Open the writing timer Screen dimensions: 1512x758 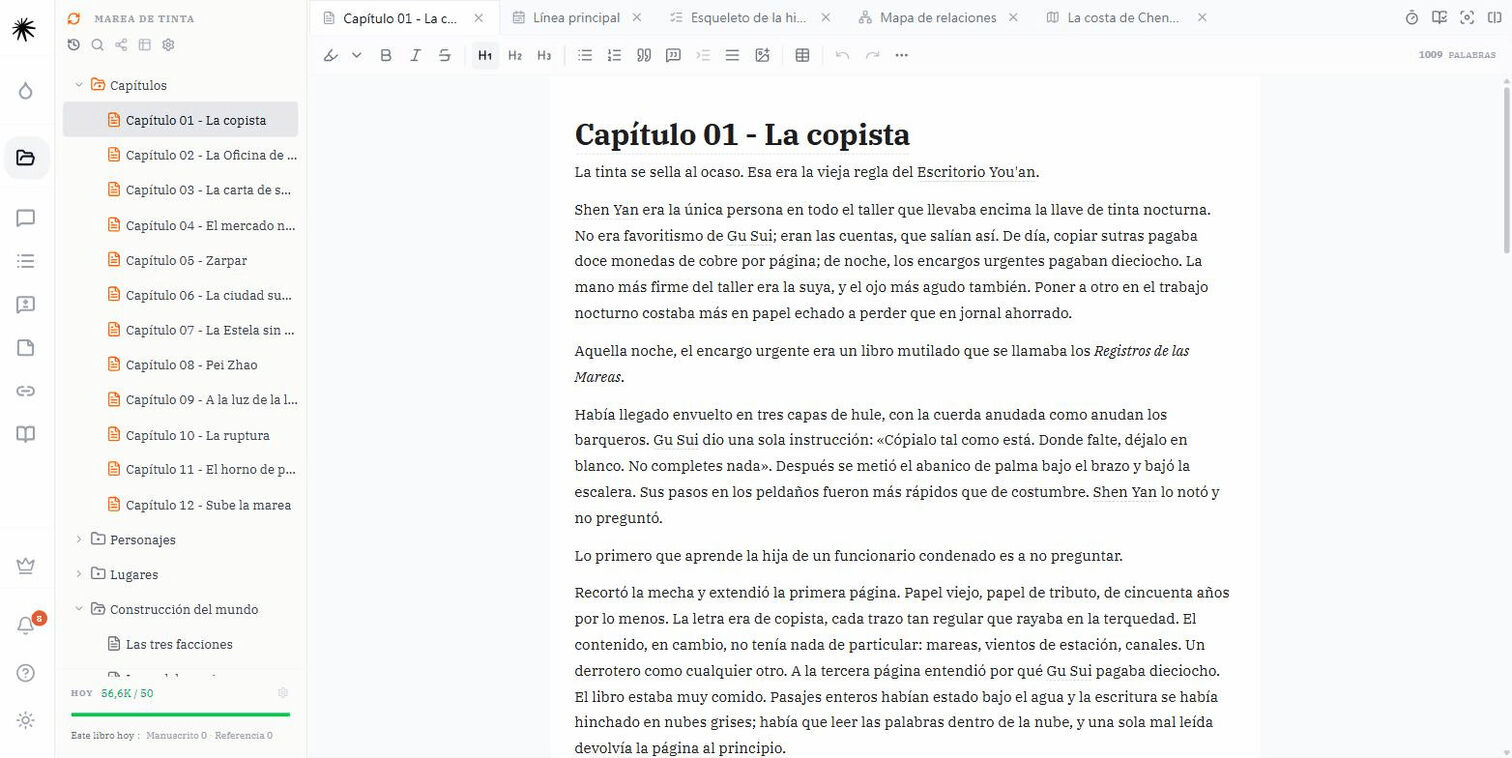click(x=1412, y=17)
